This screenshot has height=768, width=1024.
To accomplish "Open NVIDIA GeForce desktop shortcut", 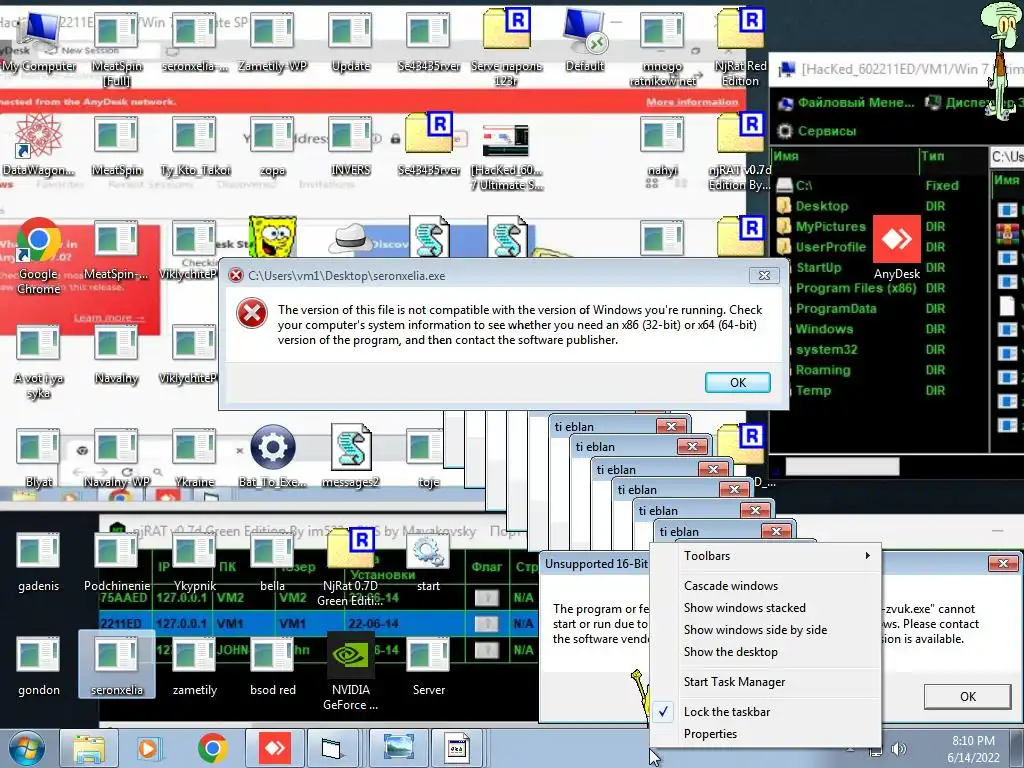I will coord(351,671).
